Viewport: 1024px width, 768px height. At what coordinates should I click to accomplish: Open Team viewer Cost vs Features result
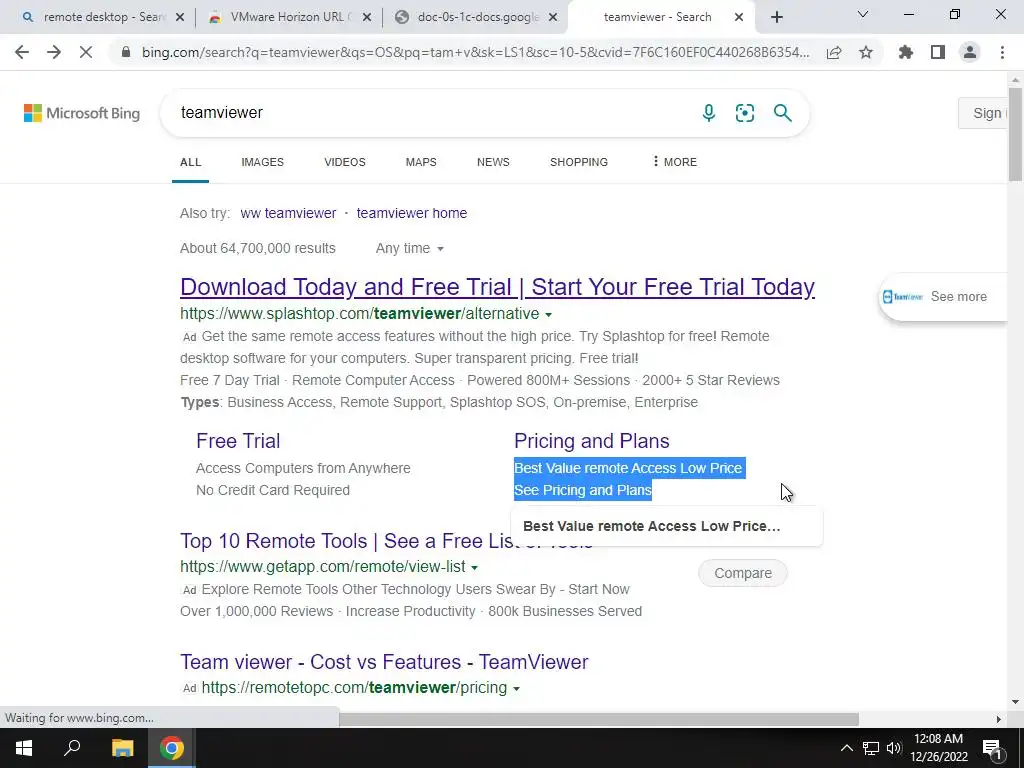[384, 662]
